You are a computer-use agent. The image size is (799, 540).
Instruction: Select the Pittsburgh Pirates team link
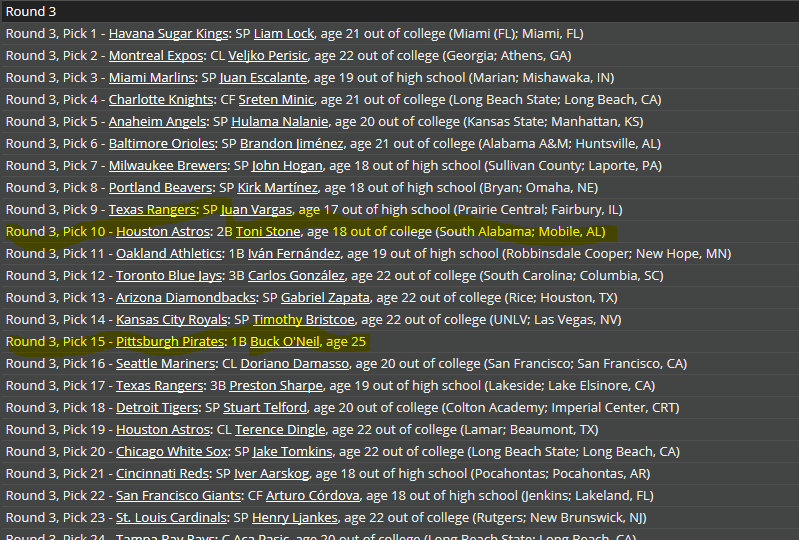point(170,341)
